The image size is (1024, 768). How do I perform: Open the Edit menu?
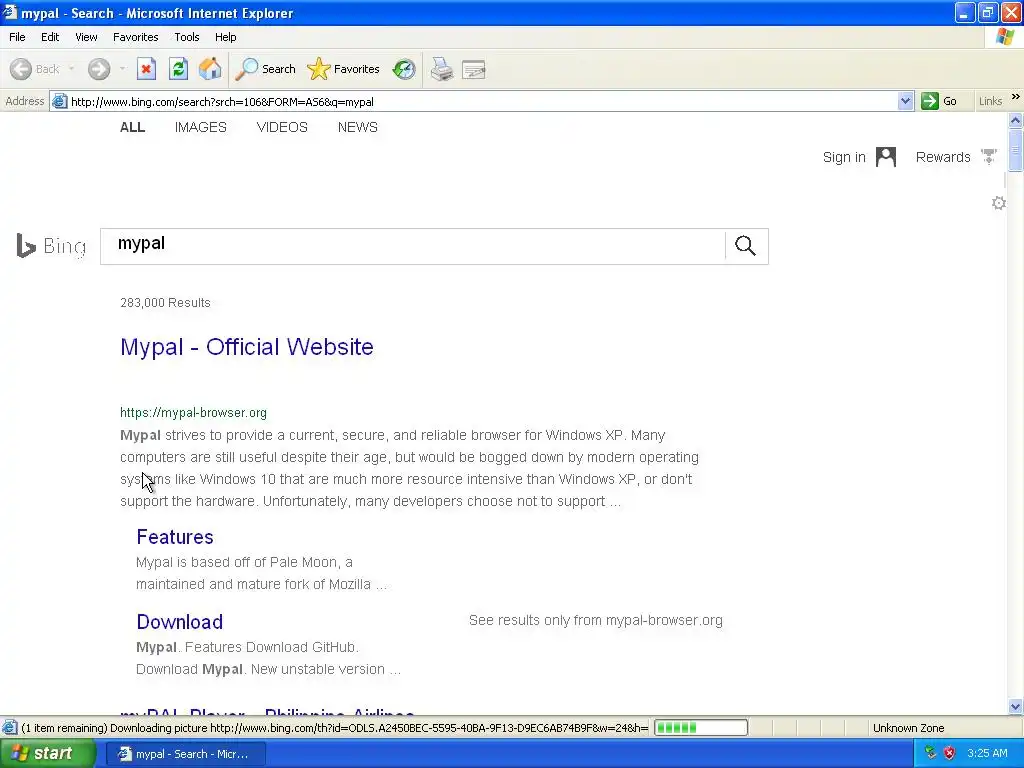pos(50,37)
